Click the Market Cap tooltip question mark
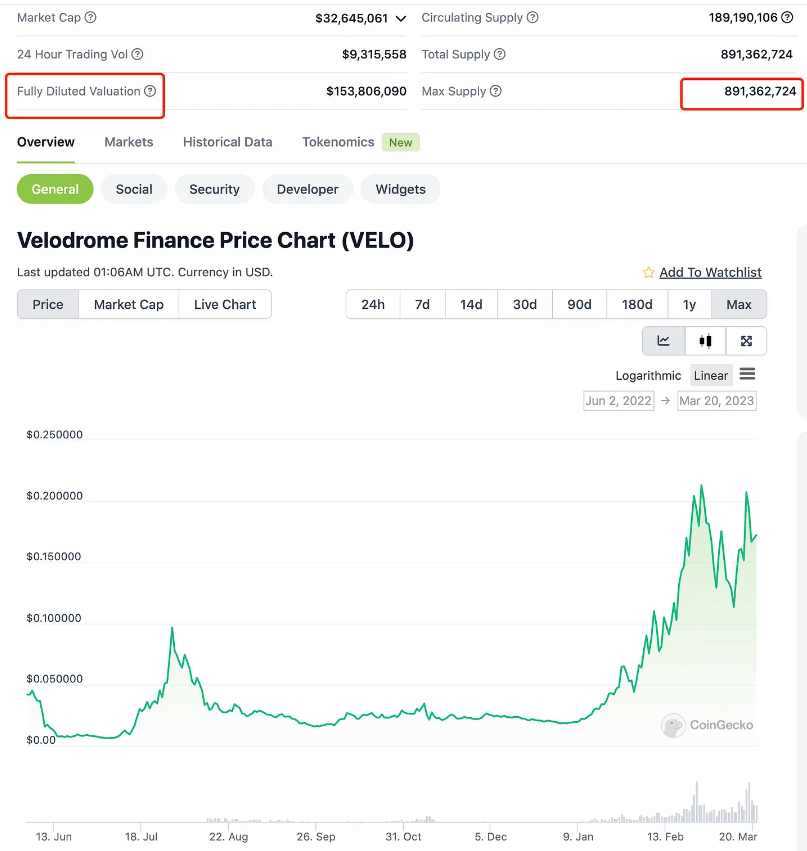The height and width of the screenshot is (851, 807). click(x=89, y=16)
